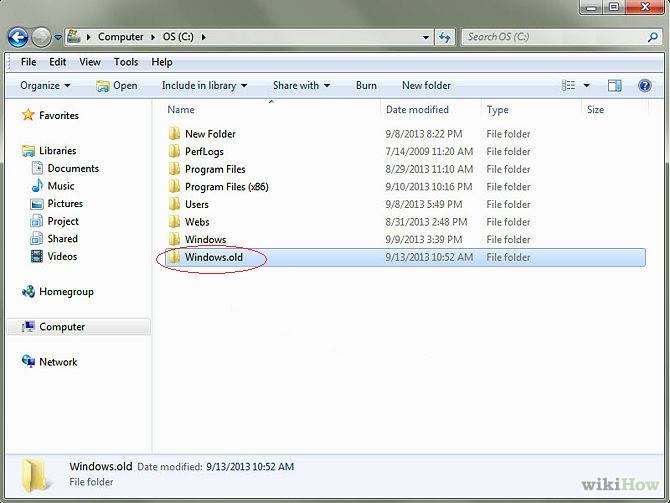Click the Open toolbar button

[117, 85]
